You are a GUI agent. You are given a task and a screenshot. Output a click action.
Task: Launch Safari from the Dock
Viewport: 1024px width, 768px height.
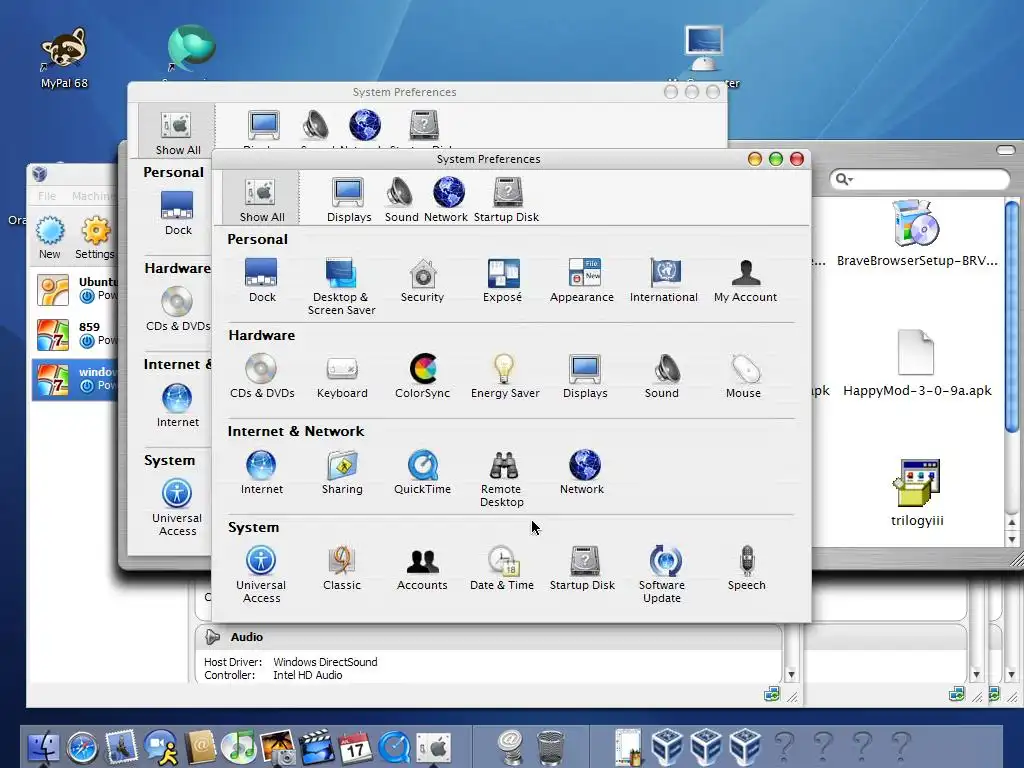point(82,748)
